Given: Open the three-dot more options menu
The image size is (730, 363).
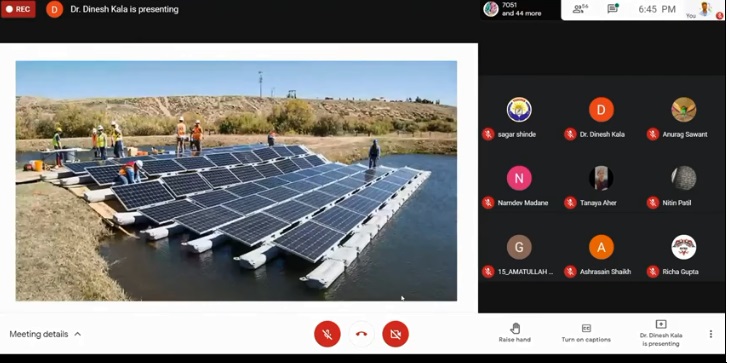Looking at the screenshot, I should pos(710,334).
